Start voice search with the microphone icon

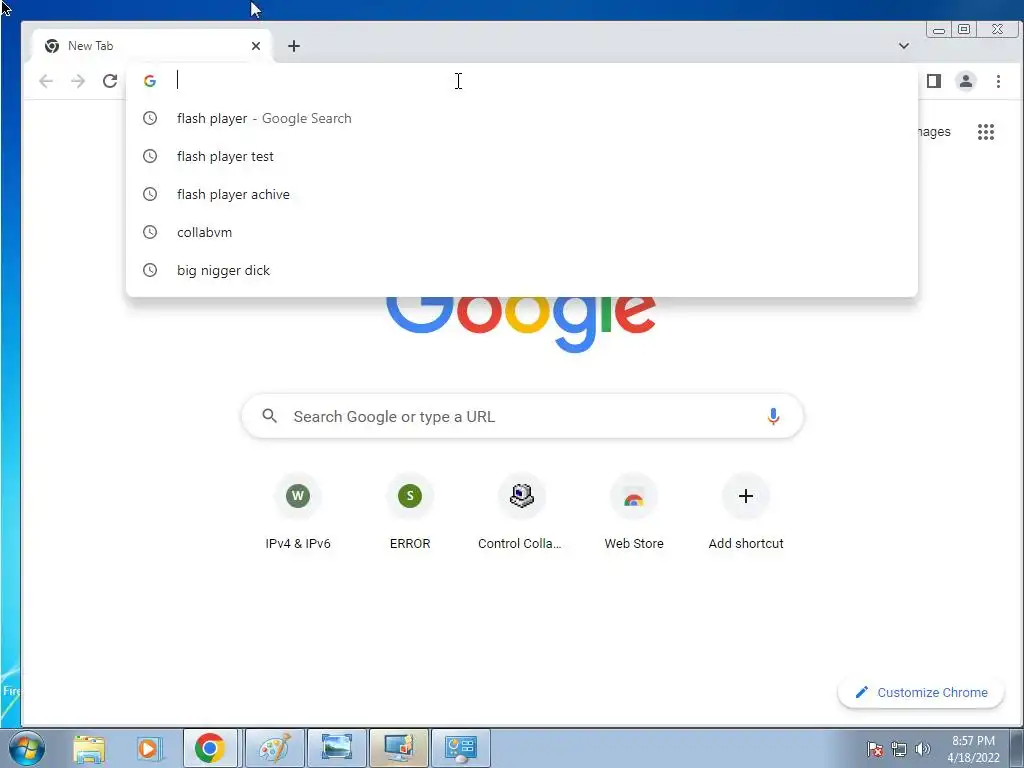tap(773, 416)
